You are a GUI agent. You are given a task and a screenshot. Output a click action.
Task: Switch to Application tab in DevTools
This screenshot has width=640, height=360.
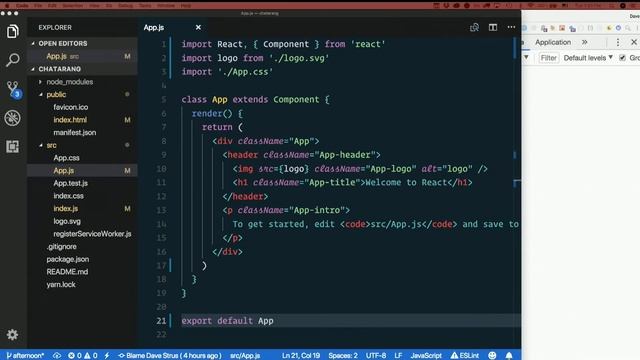[553, 42]
